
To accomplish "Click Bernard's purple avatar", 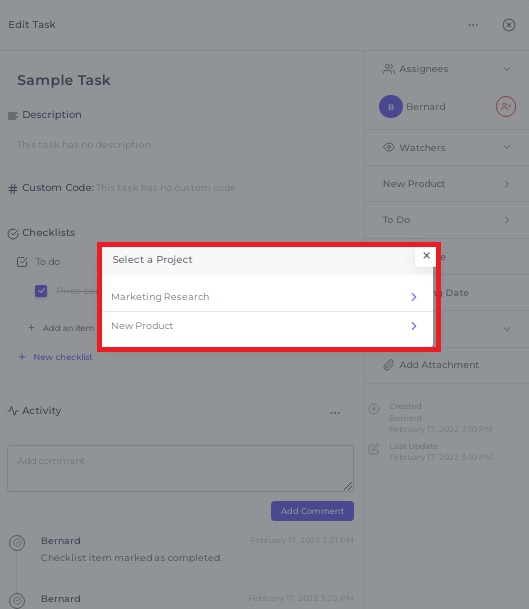I will [x=390, y=106].
